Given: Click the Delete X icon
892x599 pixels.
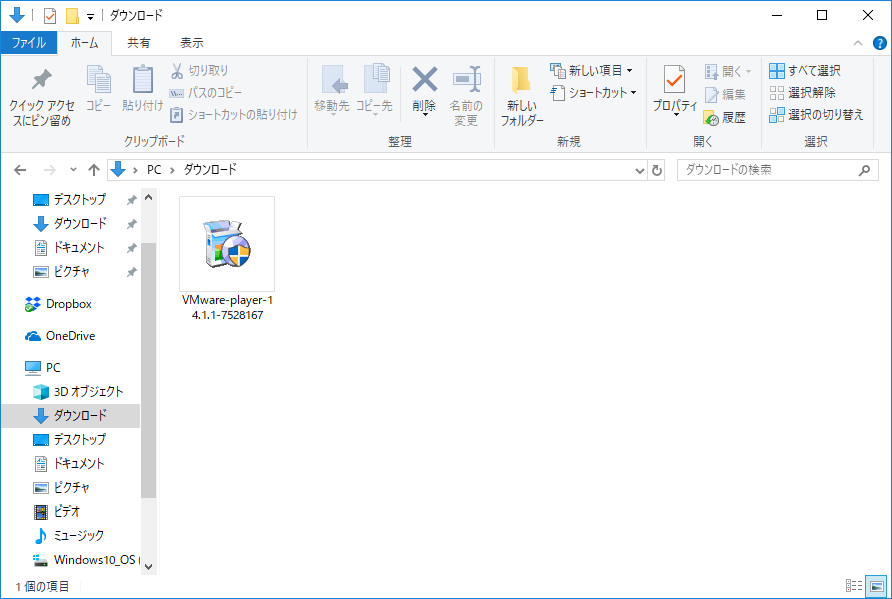Looking at the screenshot, I should click(424, 79).
